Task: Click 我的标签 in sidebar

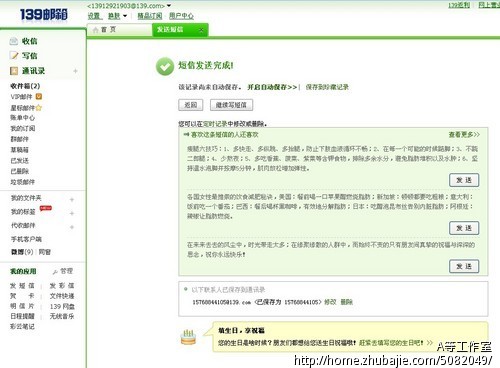Action: (23, 212)
